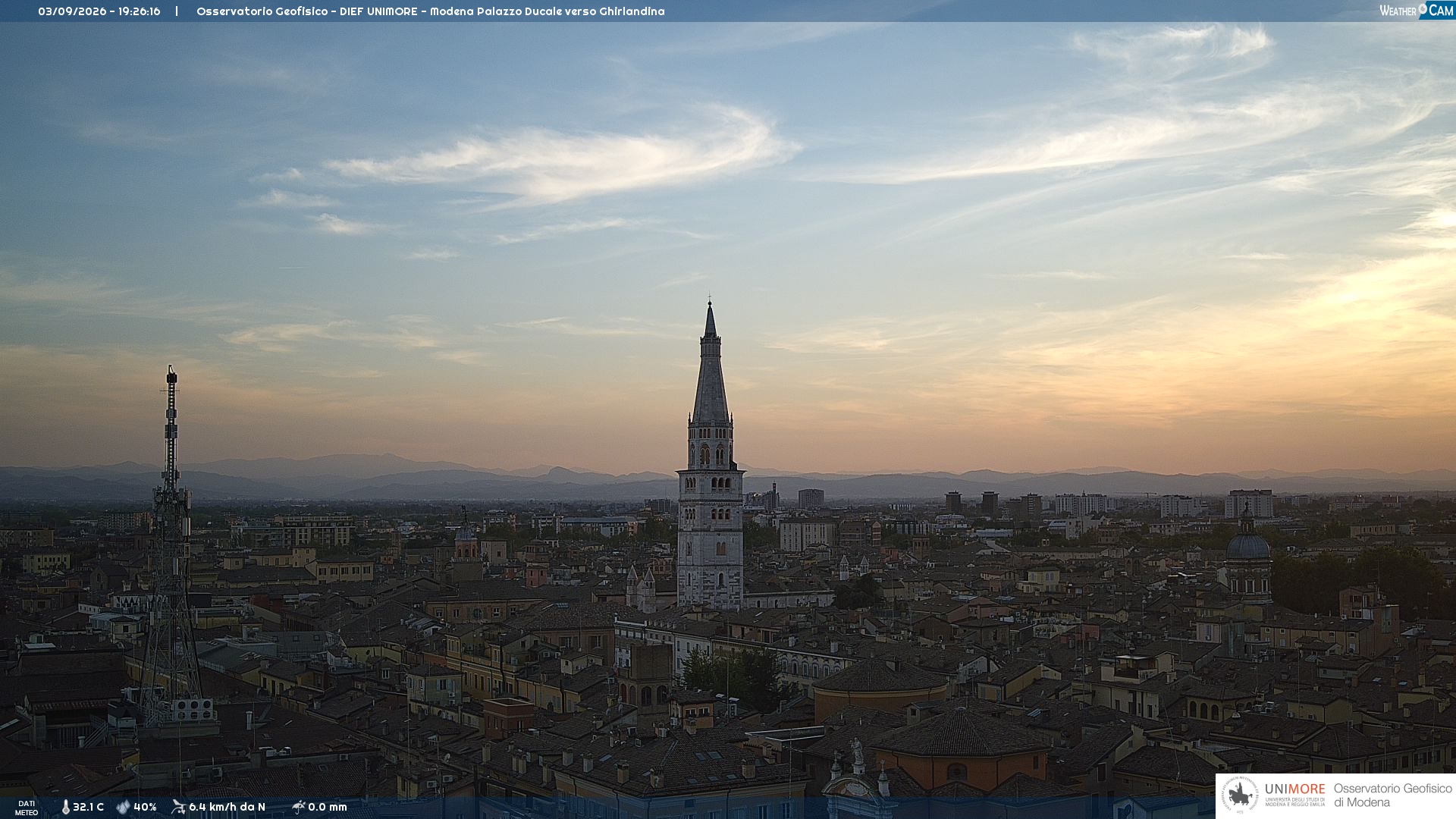The height and width of the screenshot is (819, 1456).
Task: Click the UNIMORE university seal emblem
Action: (1240, 795)
